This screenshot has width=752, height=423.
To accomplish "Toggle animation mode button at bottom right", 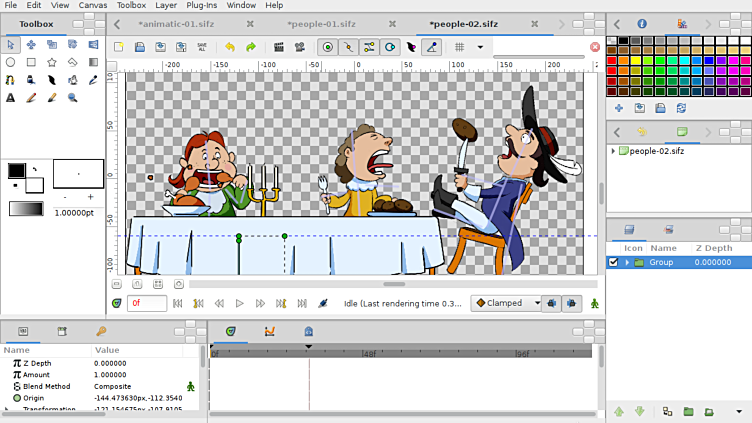I will (594, 303).
